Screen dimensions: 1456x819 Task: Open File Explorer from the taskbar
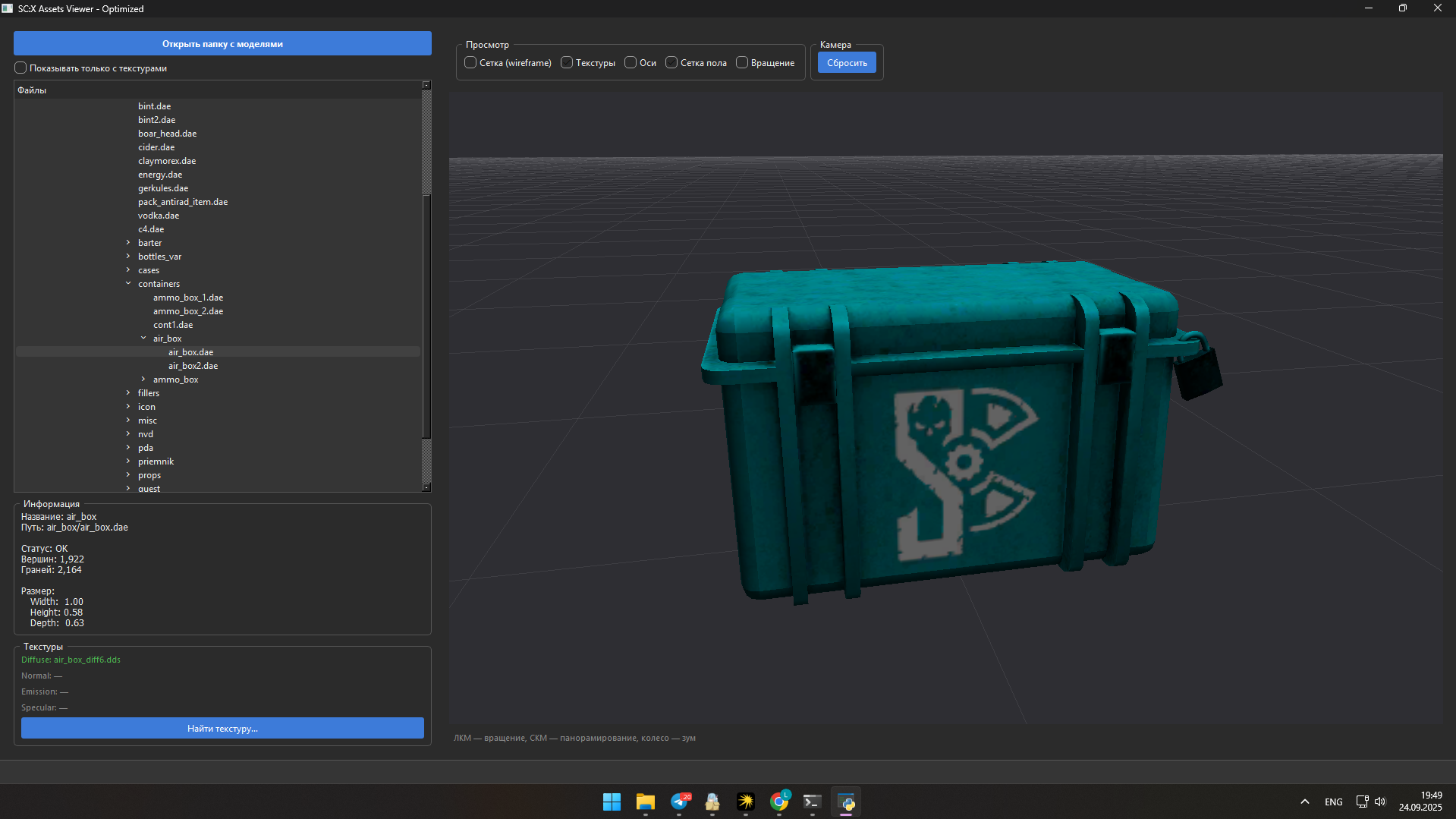coord(646,802)
